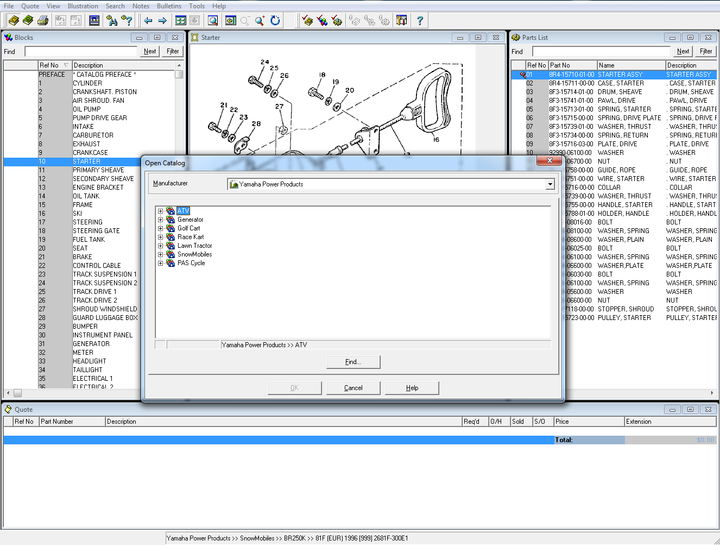Click the Quote panel pencil icon
The width and height of the screenshot is (720, 545).
coord(8,409)
